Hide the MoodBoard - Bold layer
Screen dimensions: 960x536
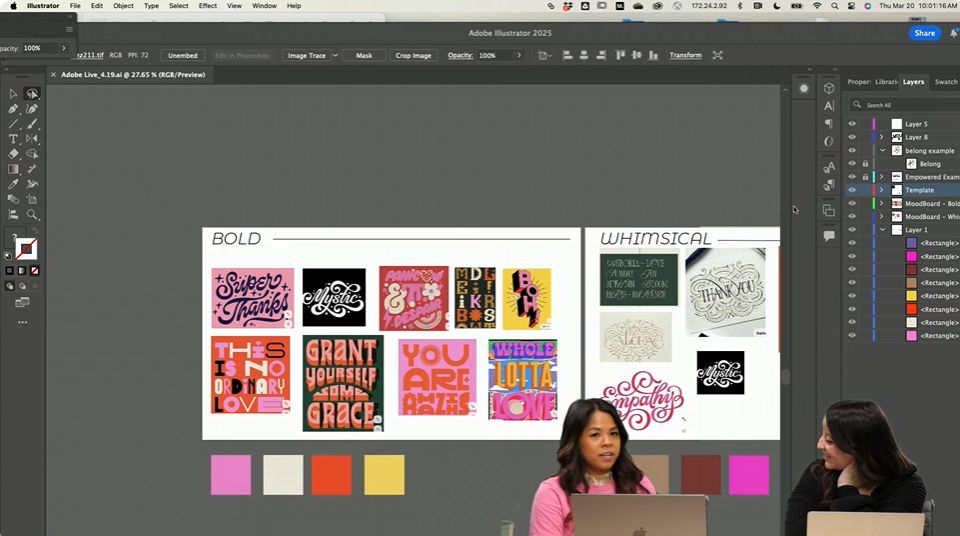click(x=852, y=203)
